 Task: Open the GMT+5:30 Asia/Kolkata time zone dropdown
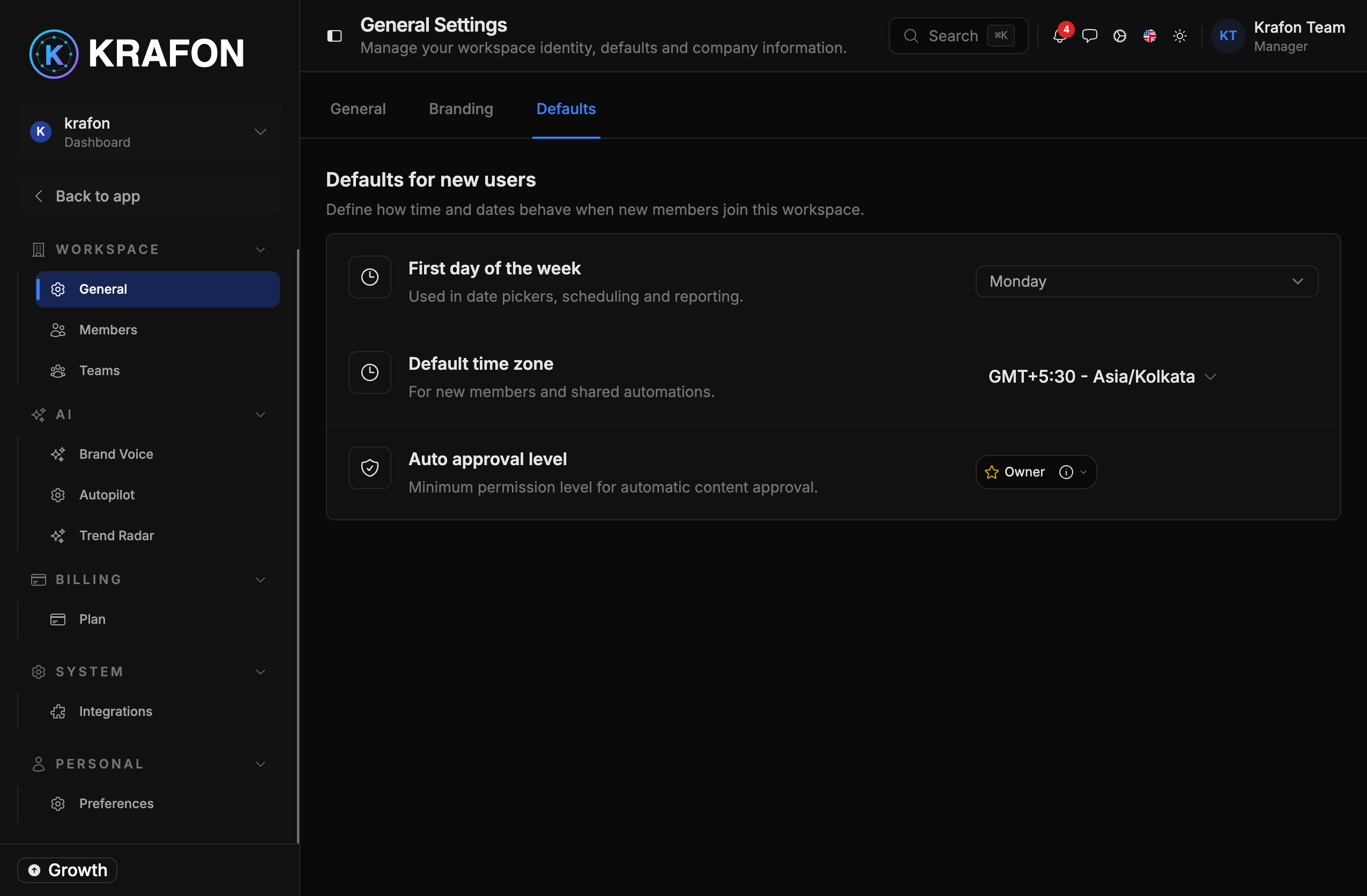coord(1102,377)
